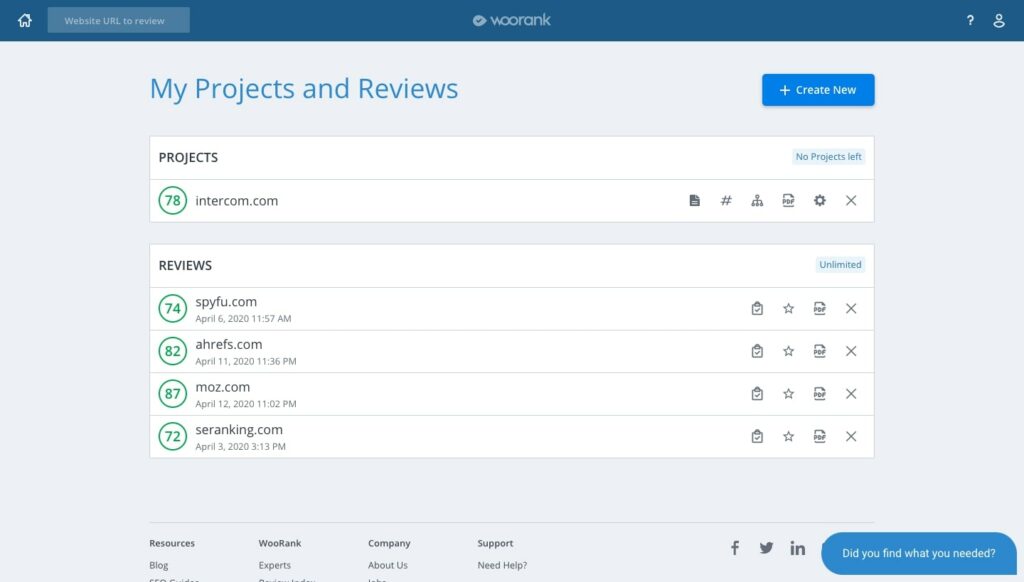The image size is (1024, 582).
Task: Download intercom.com PDF report
Action: (789, 201)
